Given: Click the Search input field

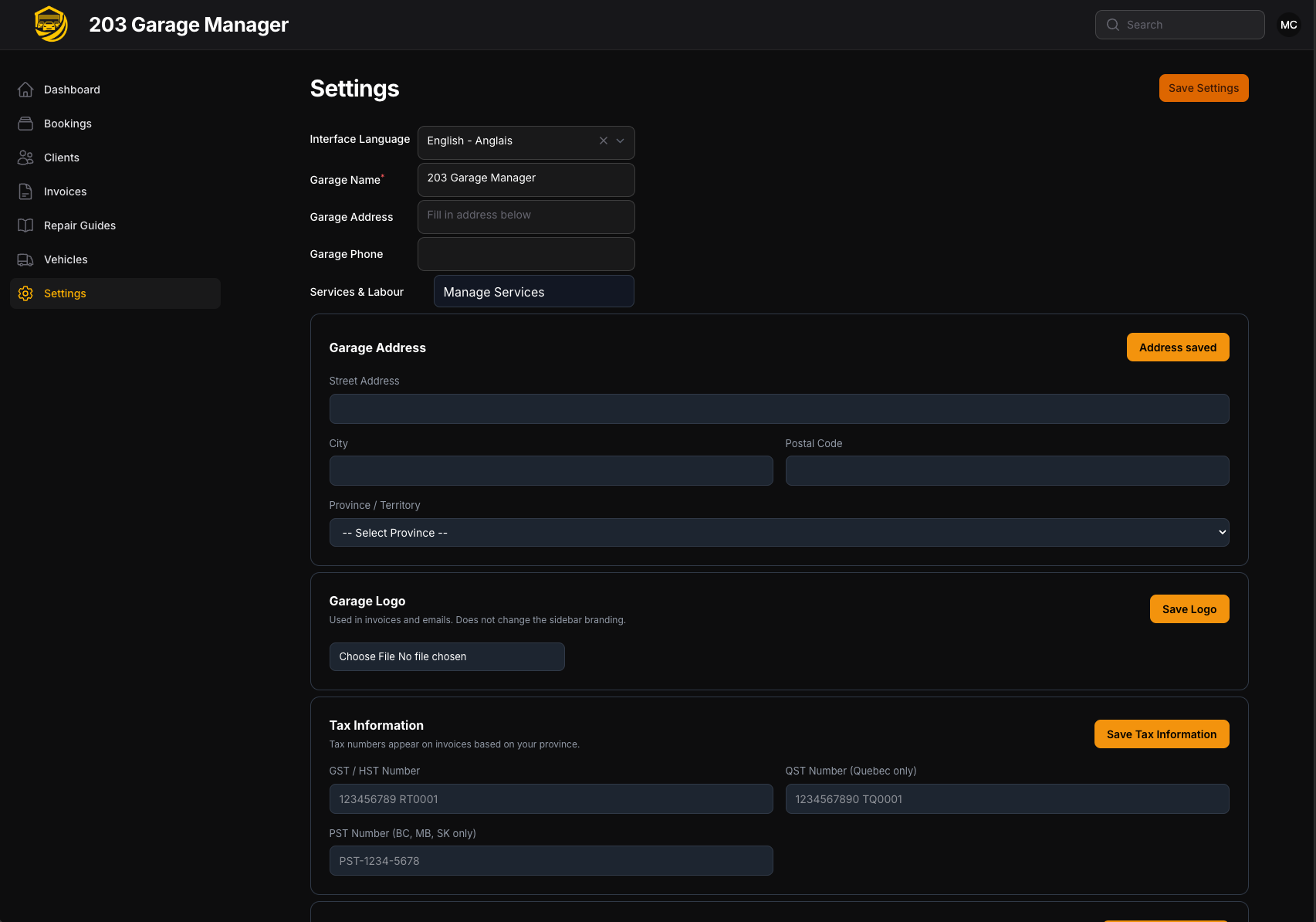Looking at the screenshot, I should click(x=1179, y=25).
